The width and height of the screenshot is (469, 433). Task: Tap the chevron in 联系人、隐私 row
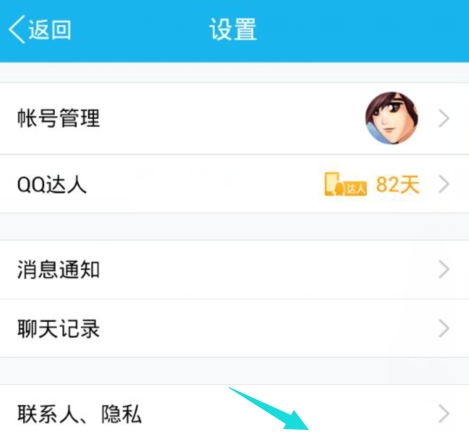click(x=444, y=414)
